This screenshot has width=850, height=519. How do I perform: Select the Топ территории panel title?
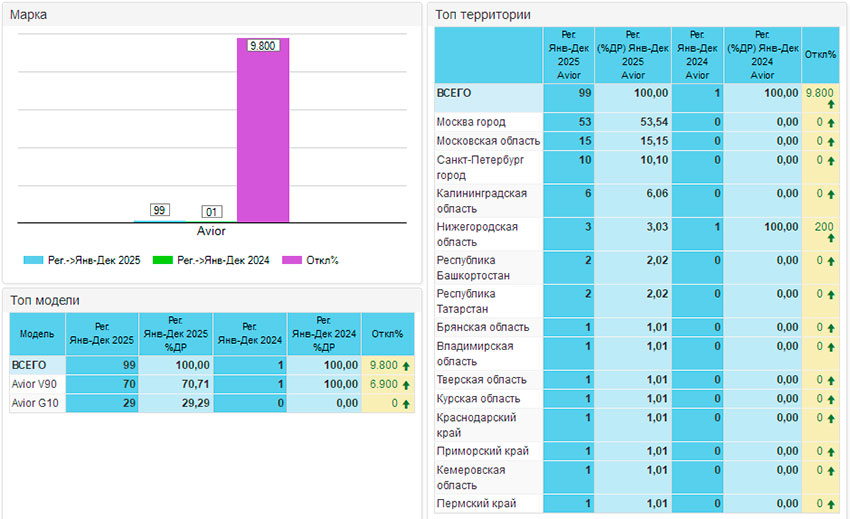coord(482,15)
